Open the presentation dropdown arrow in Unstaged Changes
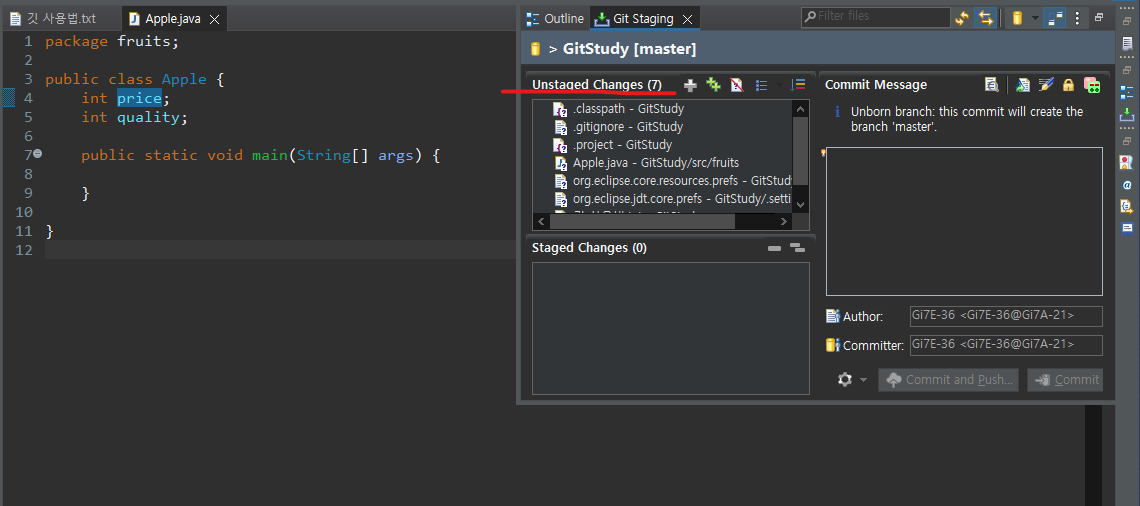Screen dimensions: 1140x506 point(779,85)
